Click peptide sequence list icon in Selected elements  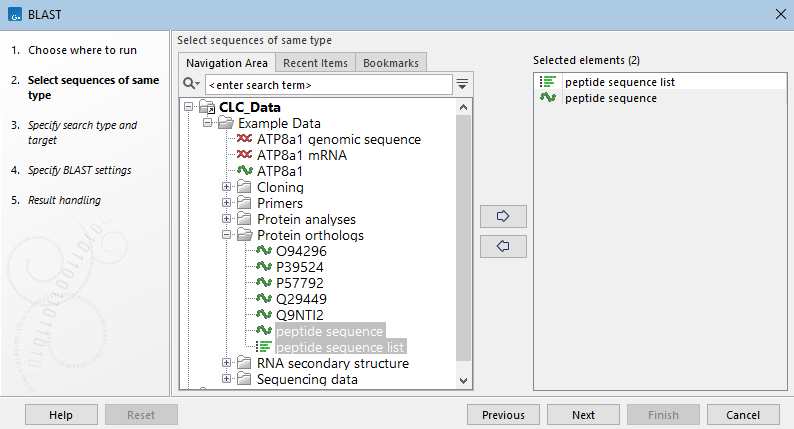click(x=547, y=82)
